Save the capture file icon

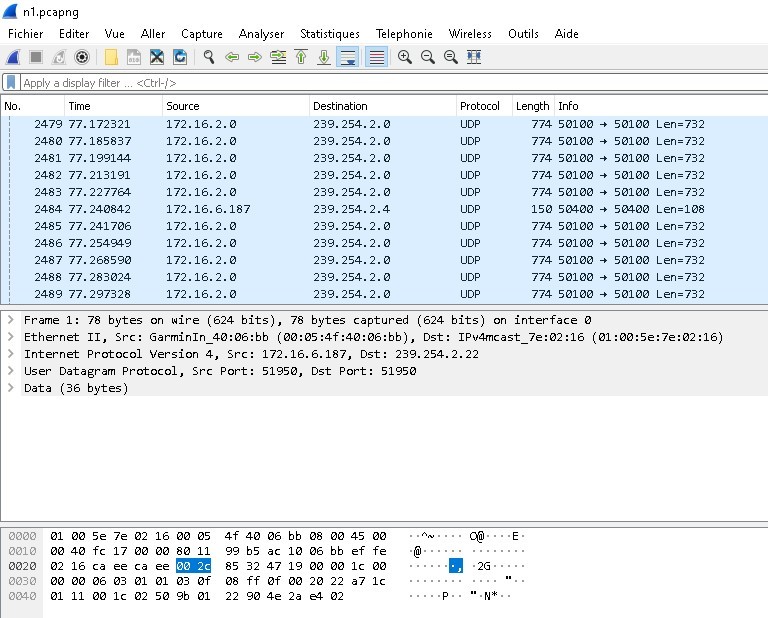tap(134, 57)
